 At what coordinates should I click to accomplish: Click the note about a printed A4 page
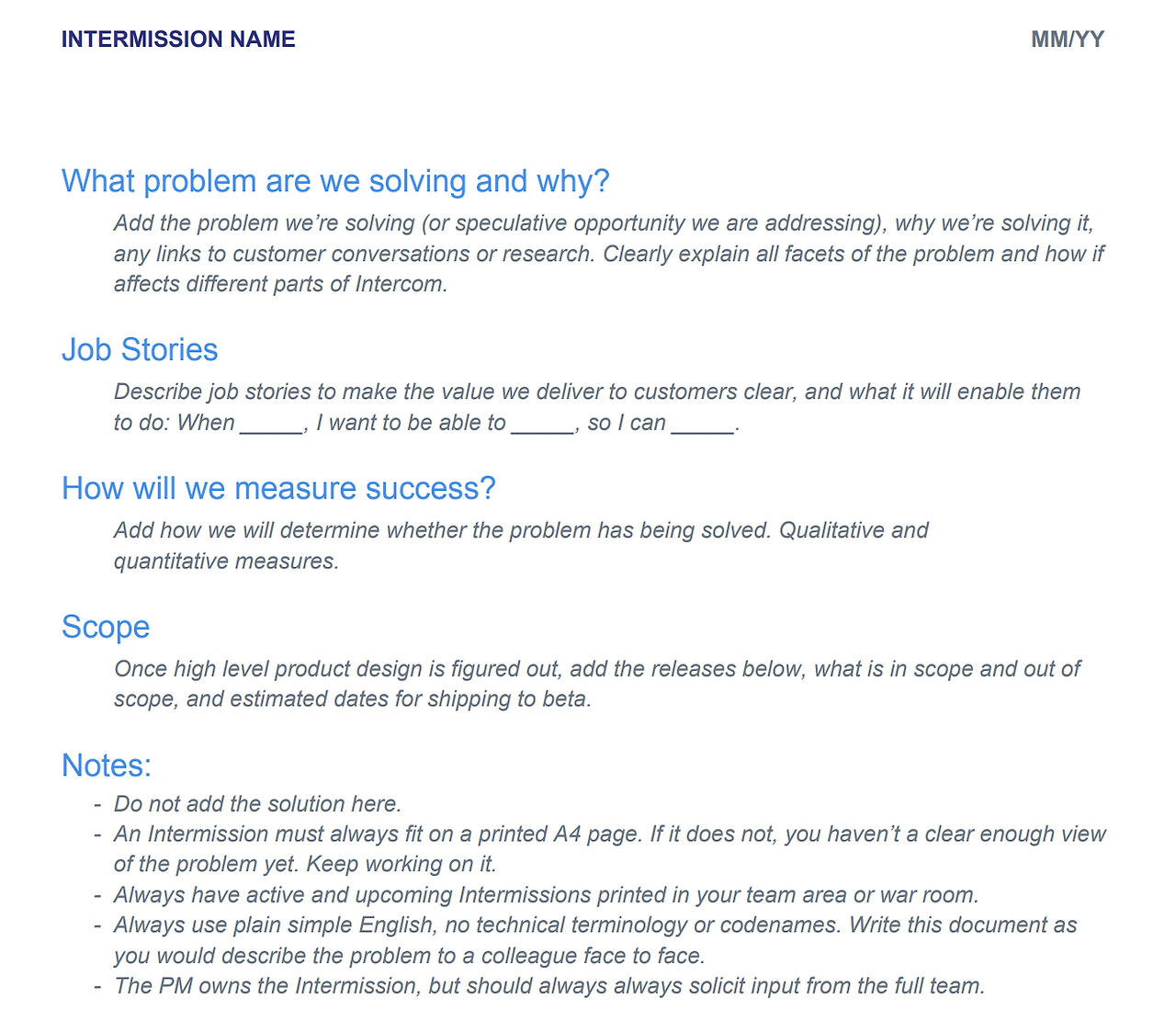coord(610,849)
